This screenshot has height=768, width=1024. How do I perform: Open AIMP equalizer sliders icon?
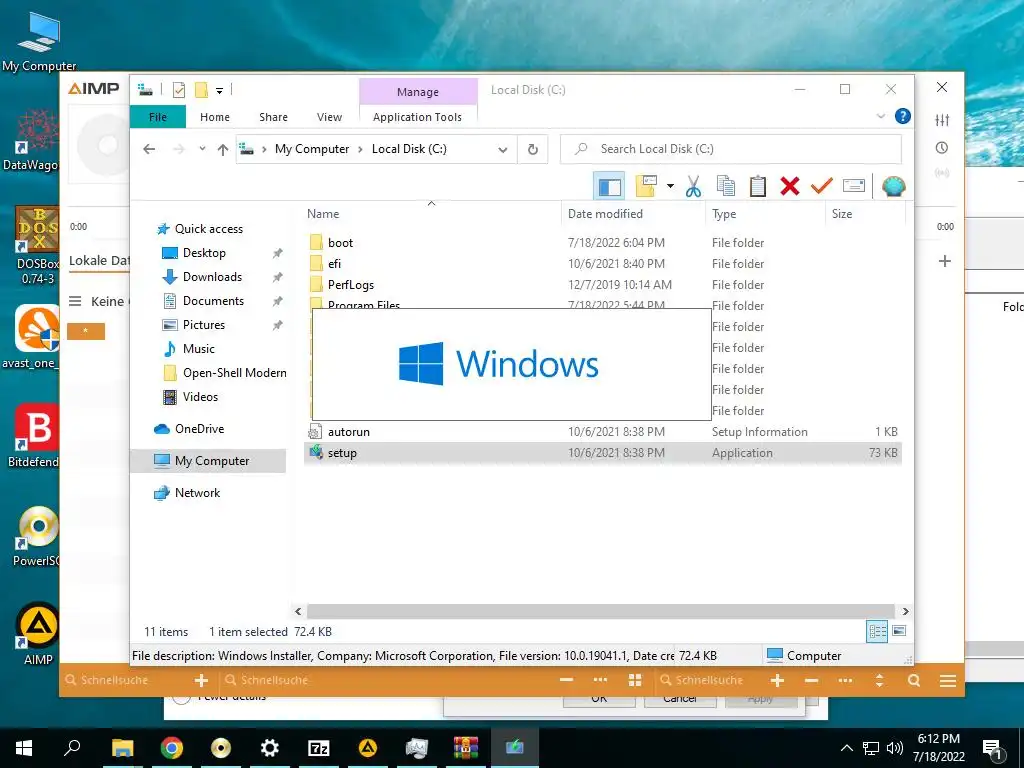tap(942, 120)
